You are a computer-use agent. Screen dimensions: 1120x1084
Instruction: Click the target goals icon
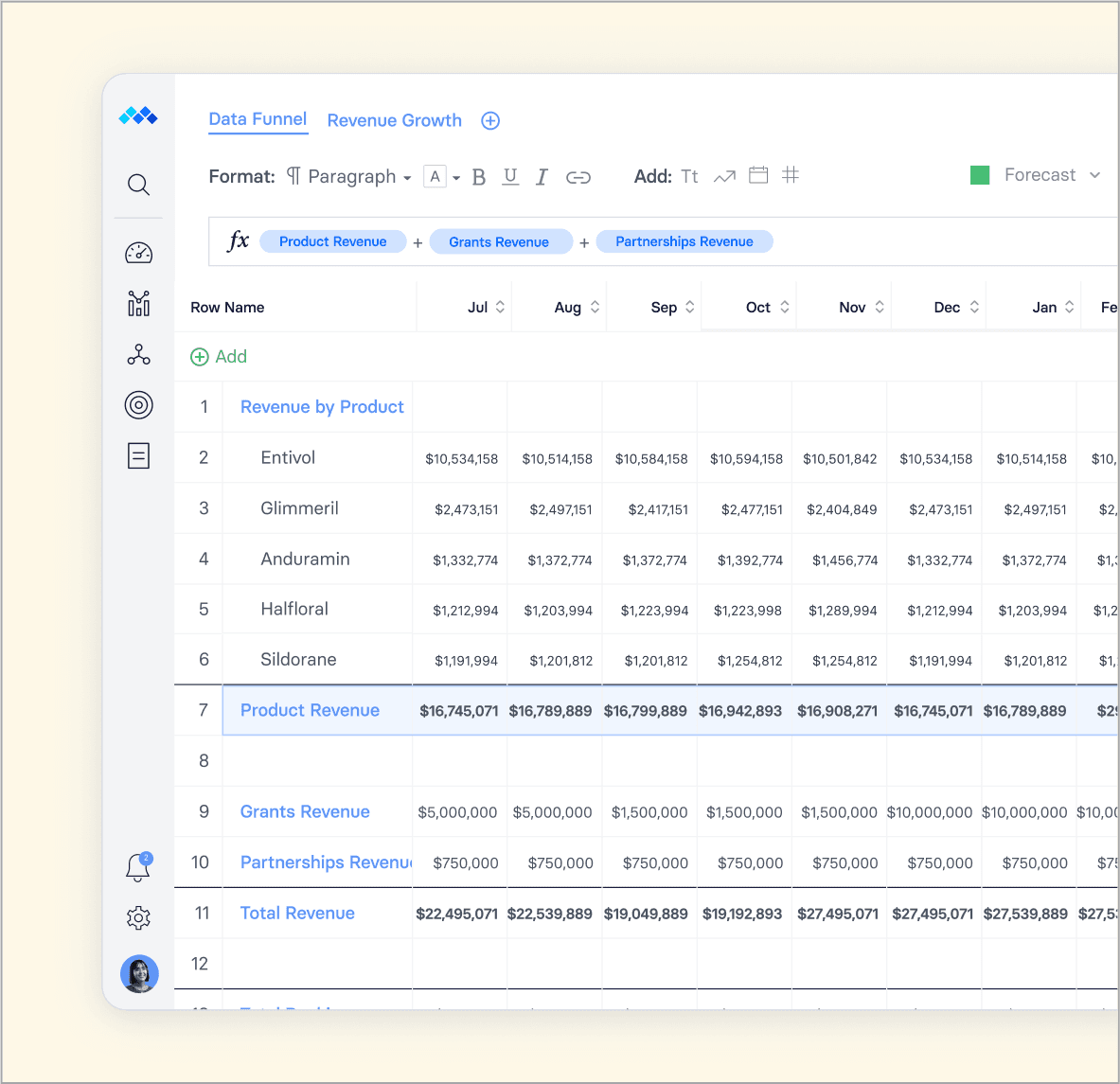[x=138, y=405]
